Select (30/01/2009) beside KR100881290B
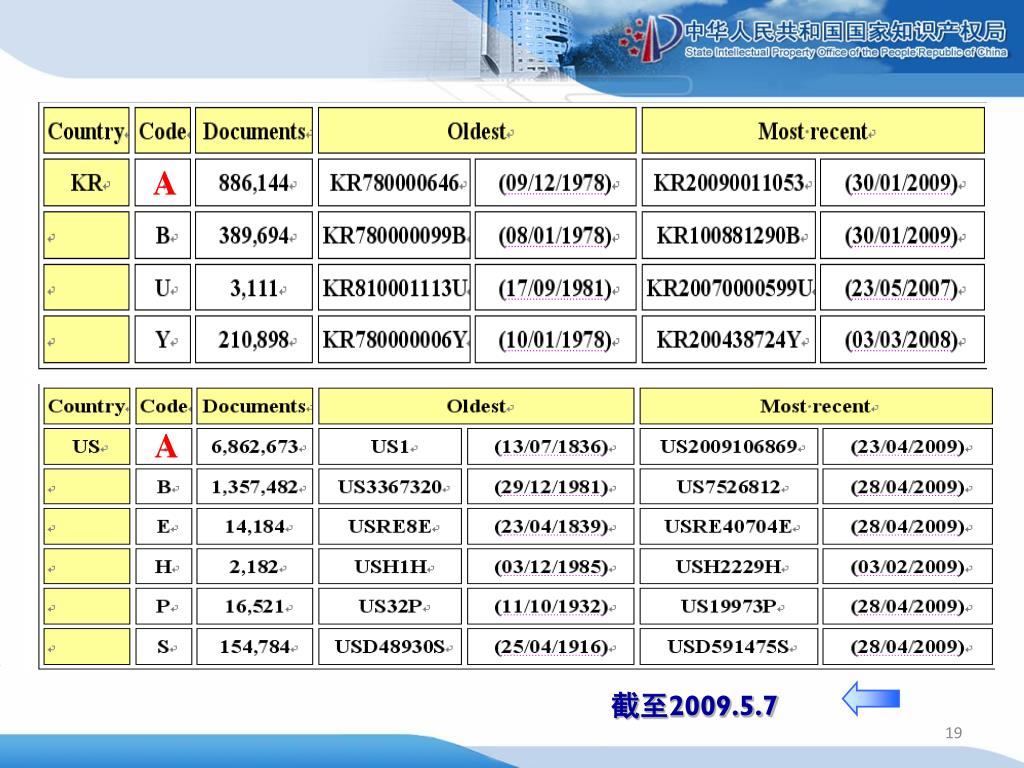 click(901, 236)
